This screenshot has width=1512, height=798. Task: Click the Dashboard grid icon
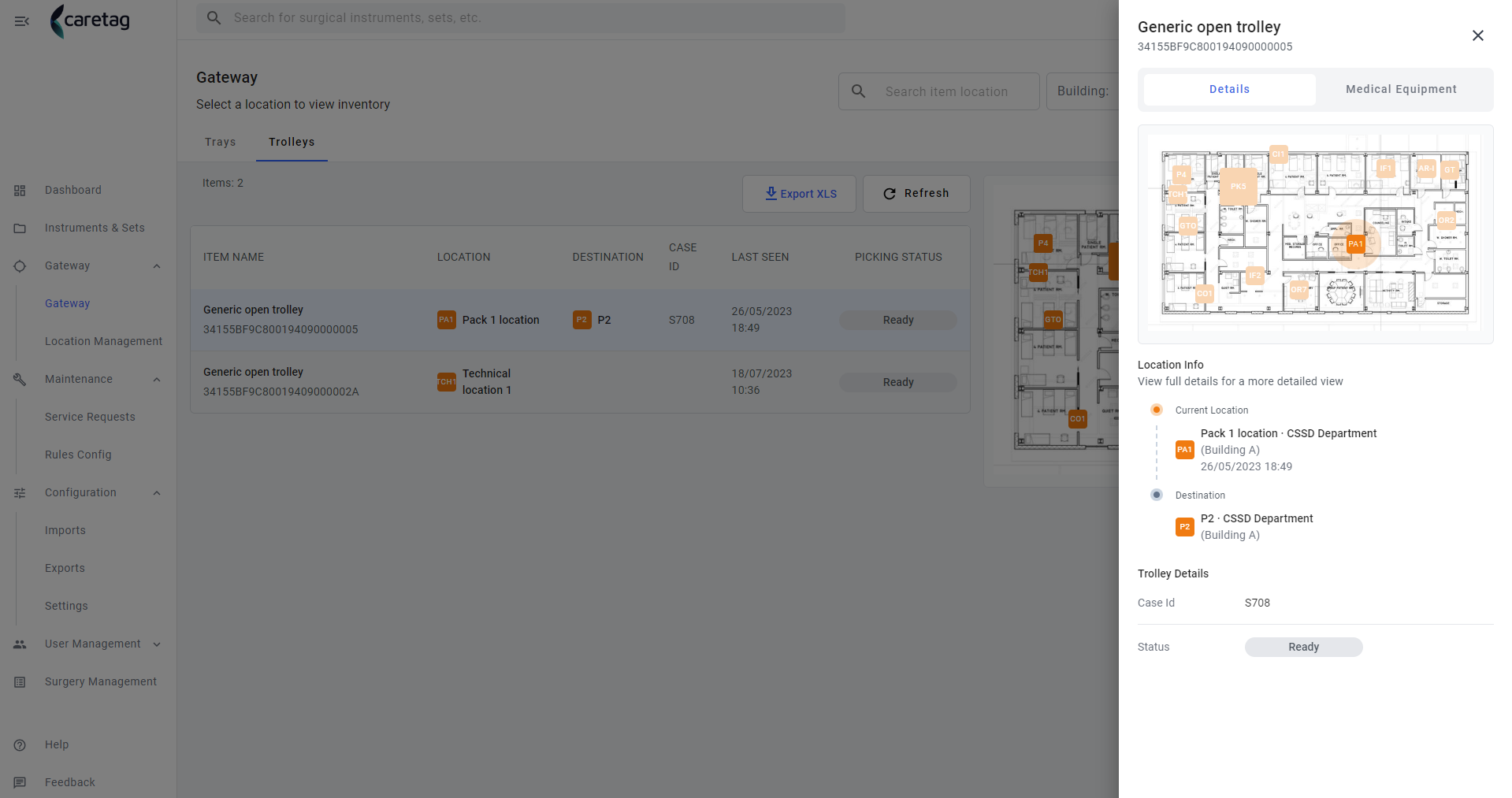(x=20, y=191)
